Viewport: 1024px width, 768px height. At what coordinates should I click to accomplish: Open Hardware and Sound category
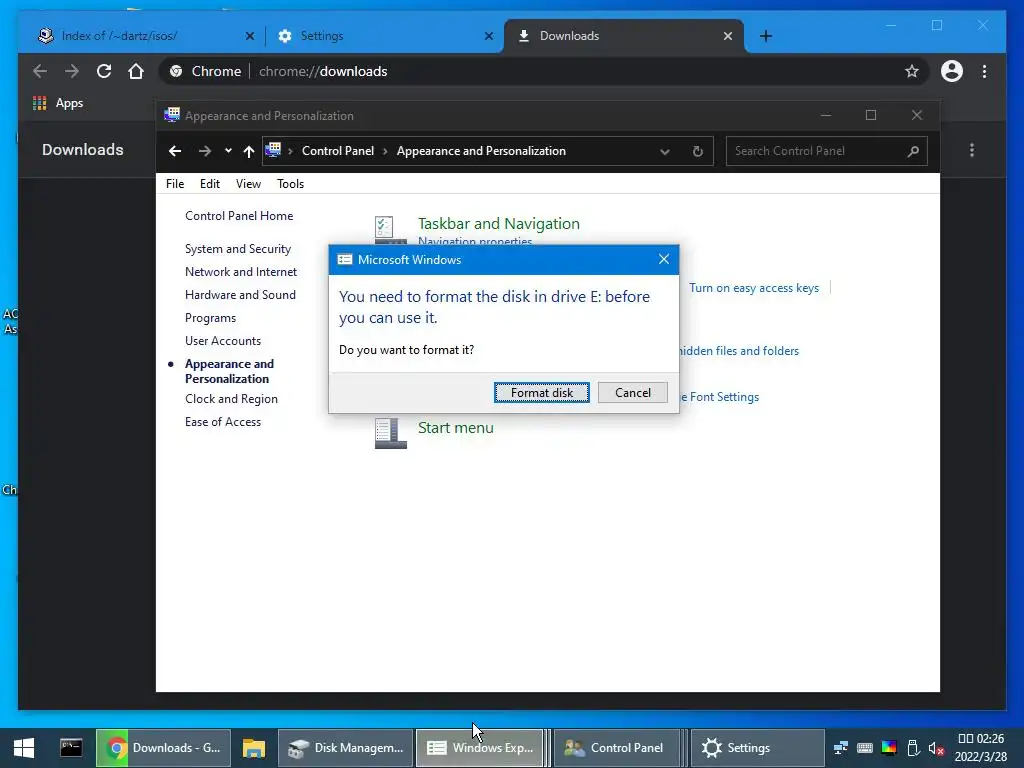click(x=240, y=295)
